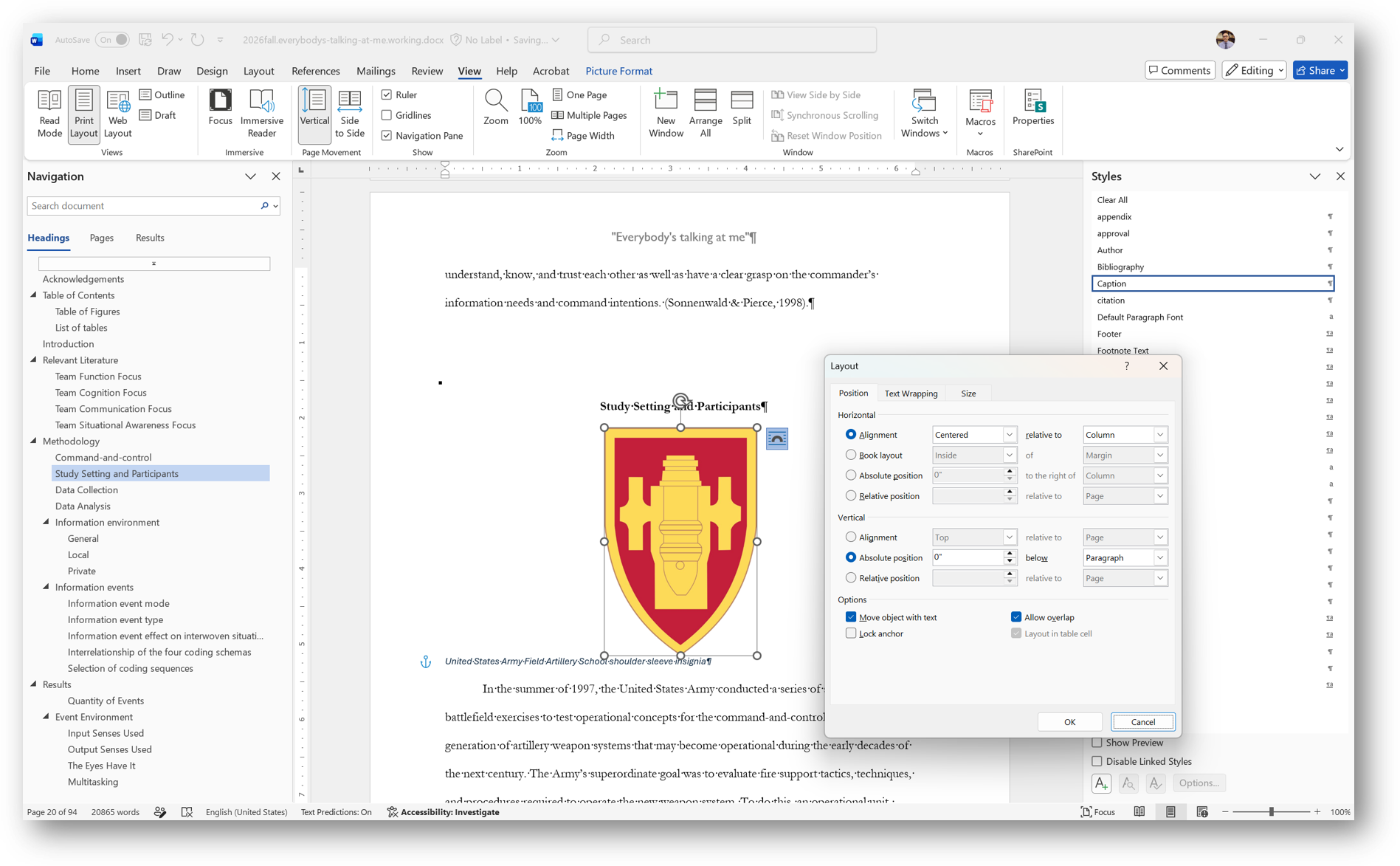Viewport: 1400px width, 866px height.
Task: Click the top title bar Search box
Action: (x=732, y=40)
